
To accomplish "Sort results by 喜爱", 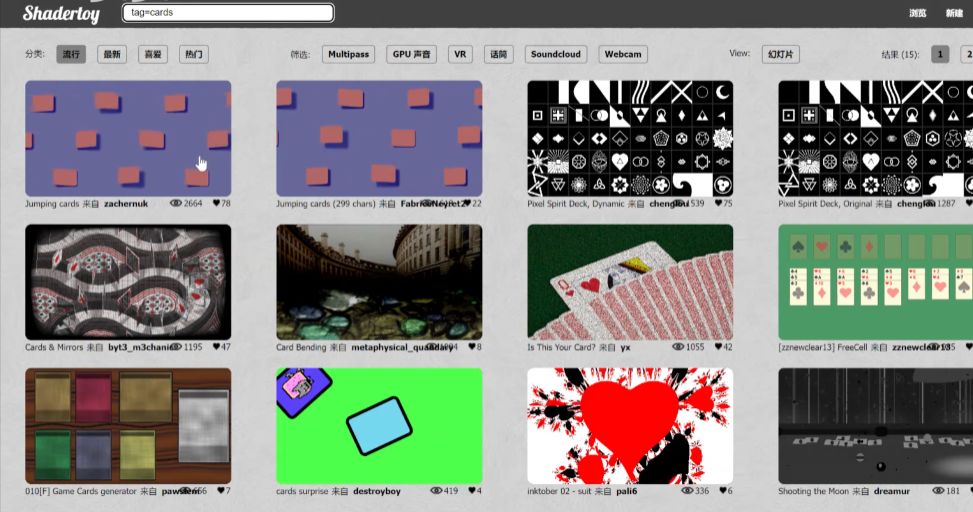I will [153, 54].
